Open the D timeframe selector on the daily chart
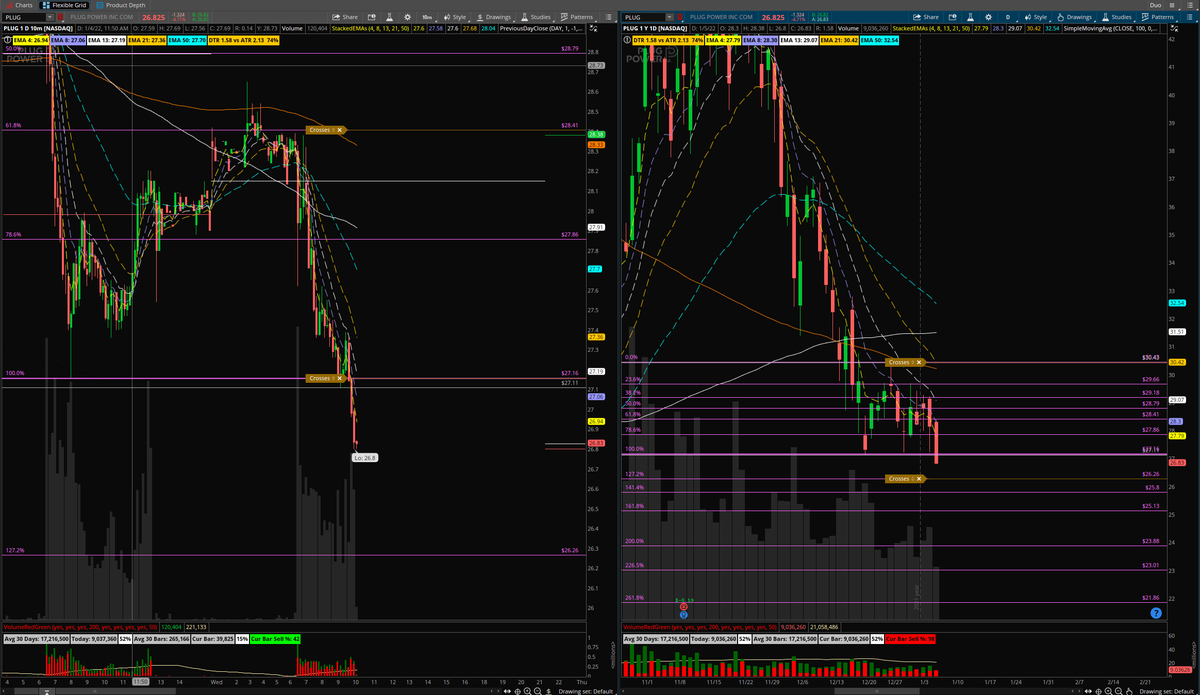 (1008, 17)
